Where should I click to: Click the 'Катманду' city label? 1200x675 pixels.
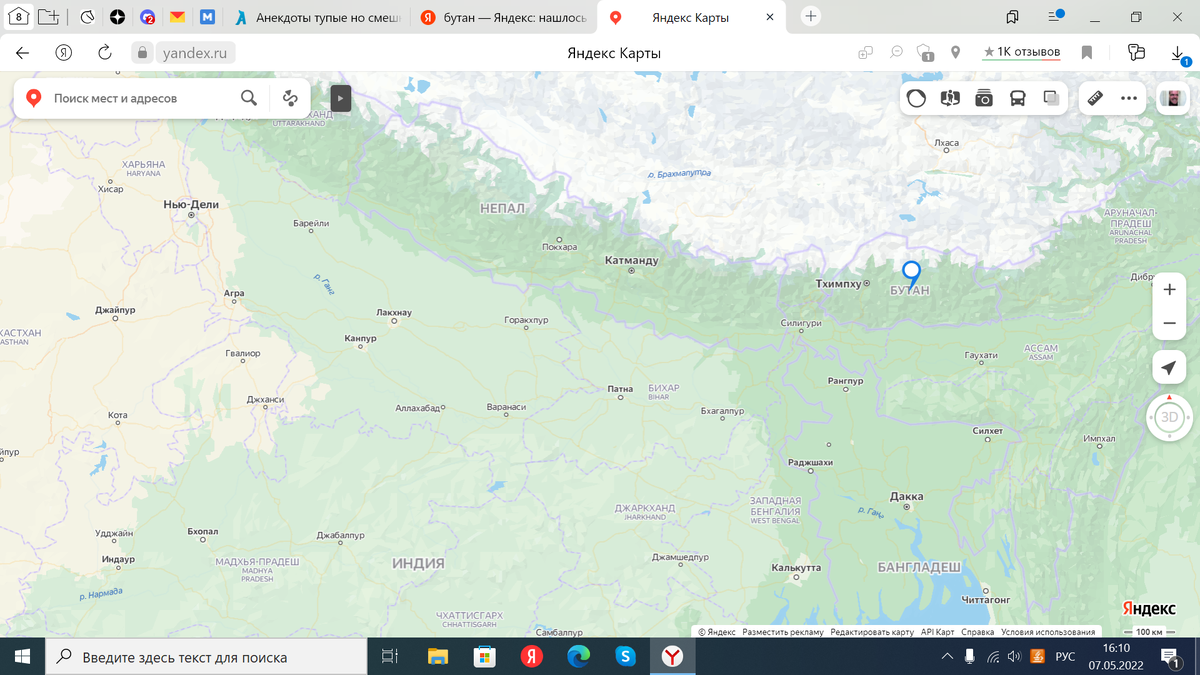pos(632,261)
